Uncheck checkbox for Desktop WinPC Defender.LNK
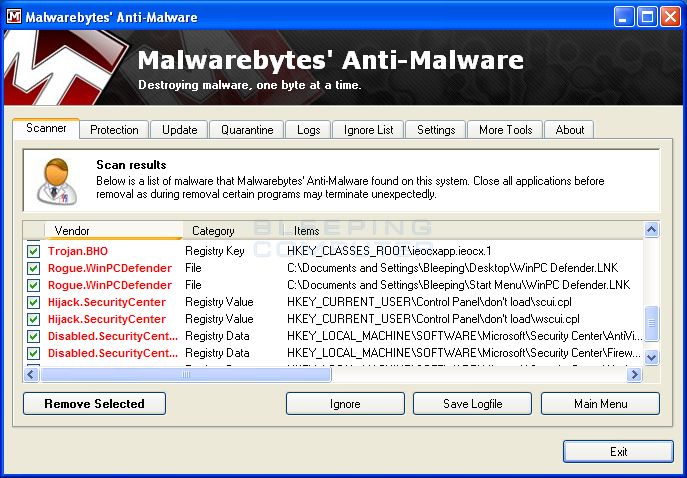Screen dimensions: 687x478 pos(33,268)
